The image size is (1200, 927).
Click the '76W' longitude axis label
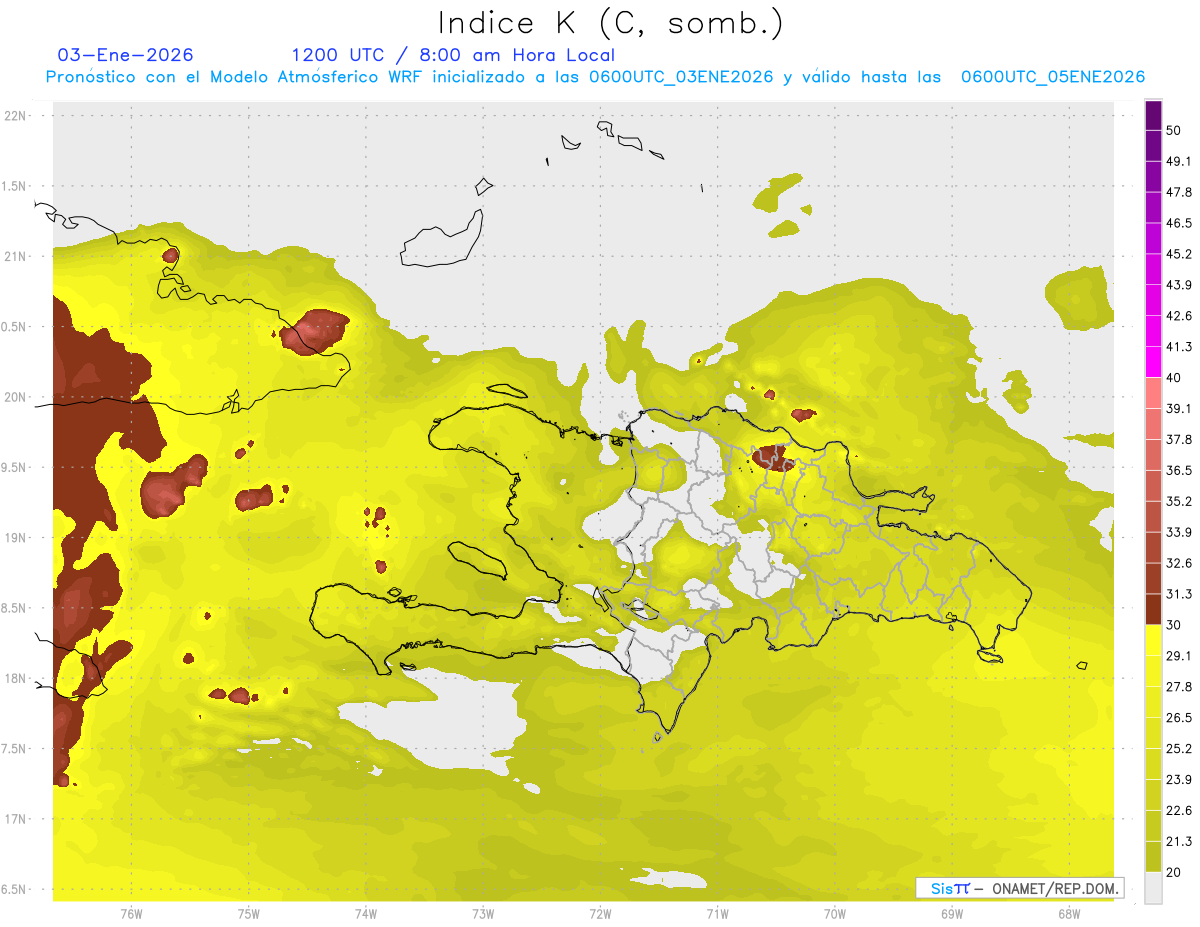[x=131, y=913]
